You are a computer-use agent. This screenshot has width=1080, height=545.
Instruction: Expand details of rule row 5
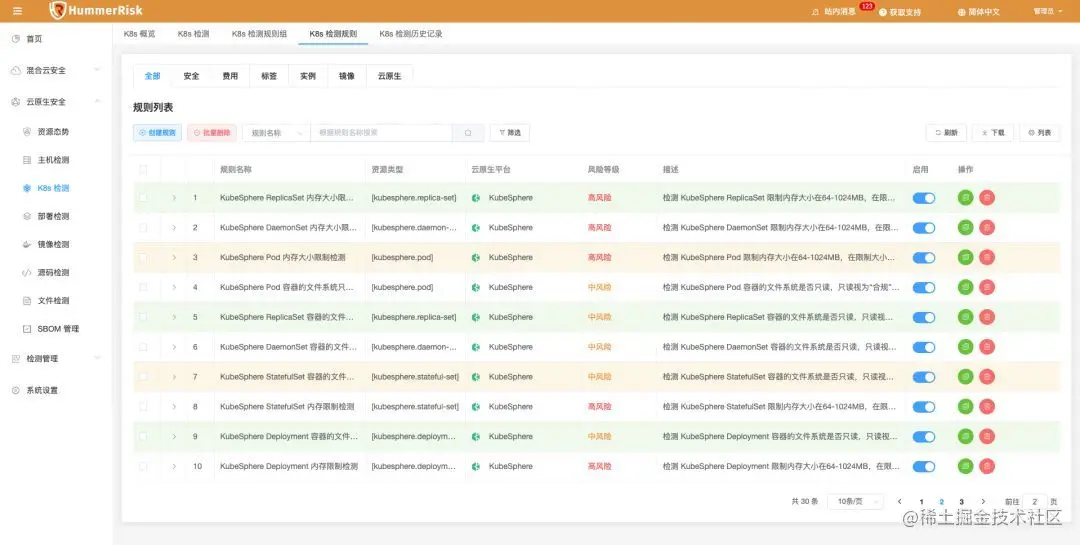click(174, 317)
